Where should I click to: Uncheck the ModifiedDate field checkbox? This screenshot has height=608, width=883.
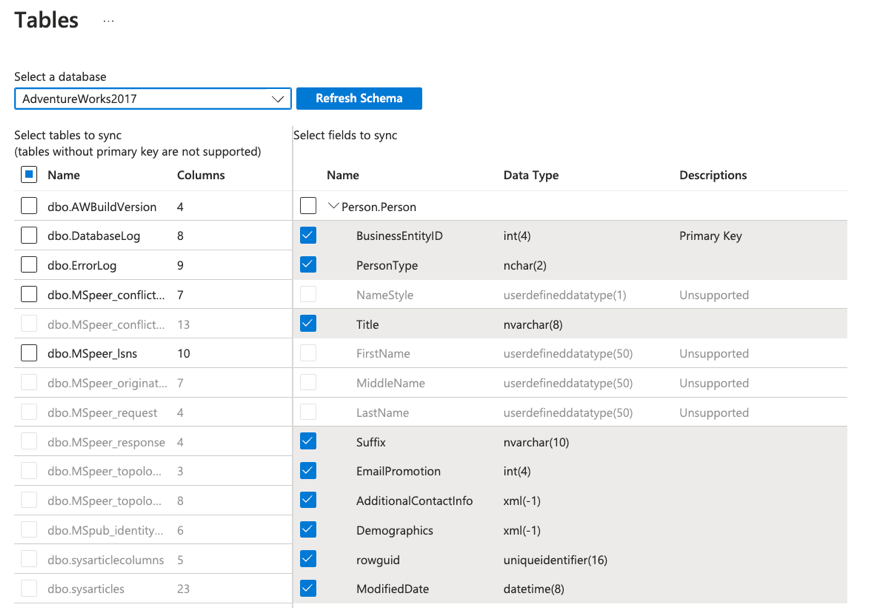click(308, 588)
